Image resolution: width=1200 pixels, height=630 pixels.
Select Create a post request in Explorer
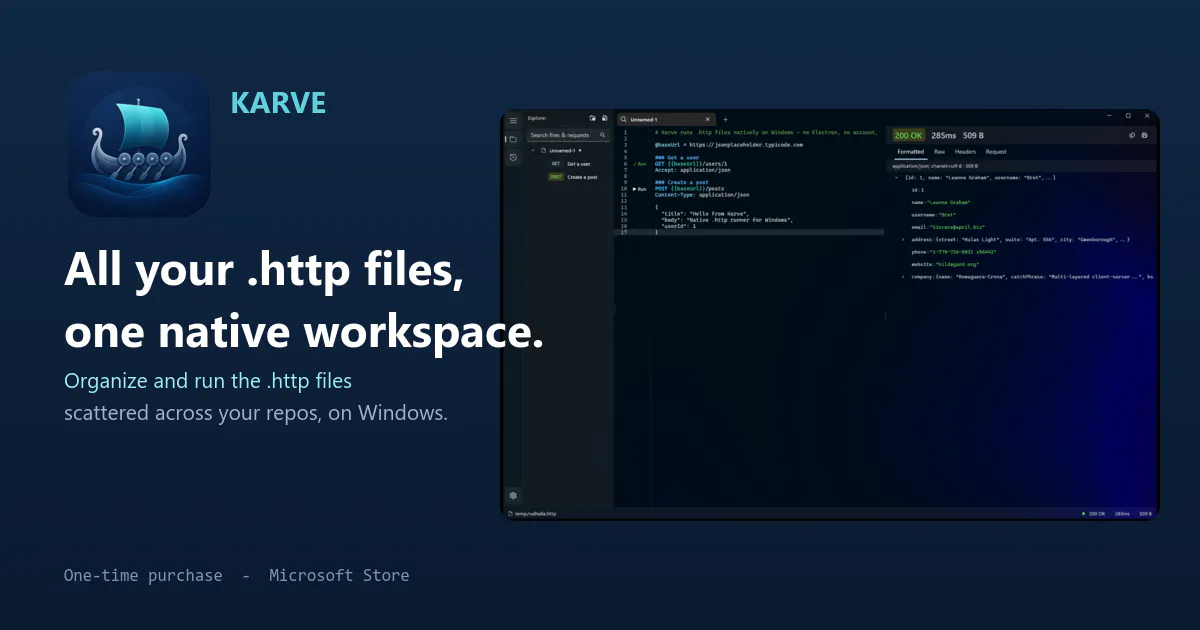[582, 177]
